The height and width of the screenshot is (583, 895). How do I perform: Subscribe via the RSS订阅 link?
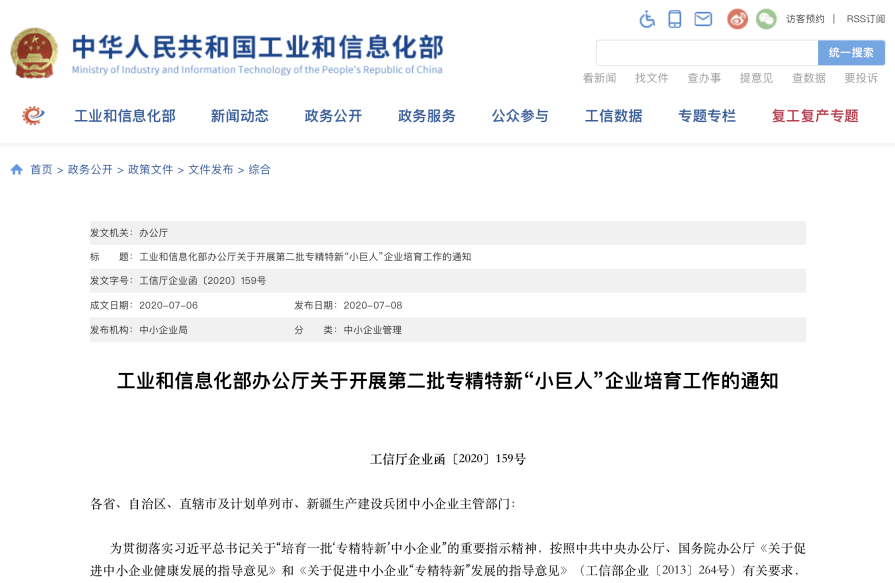(x=867, y=17)
